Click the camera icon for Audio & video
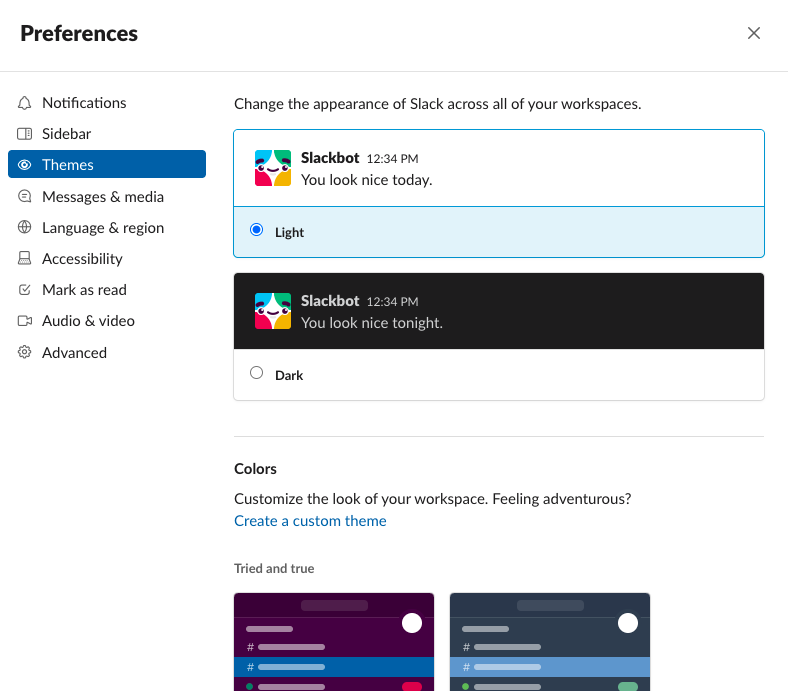 pos(24,321)
